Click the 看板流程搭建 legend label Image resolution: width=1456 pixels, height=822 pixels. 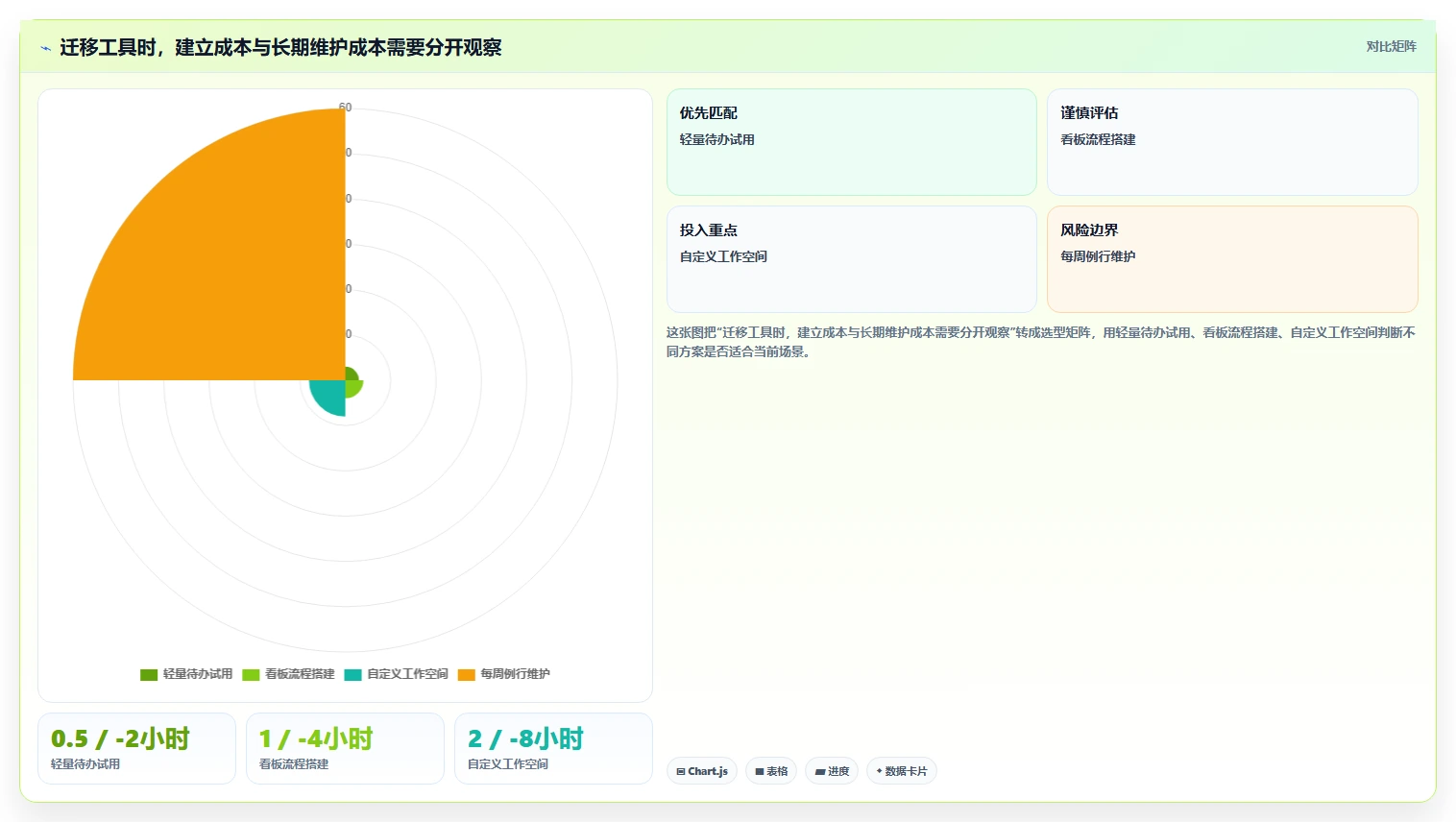[300, 674]
